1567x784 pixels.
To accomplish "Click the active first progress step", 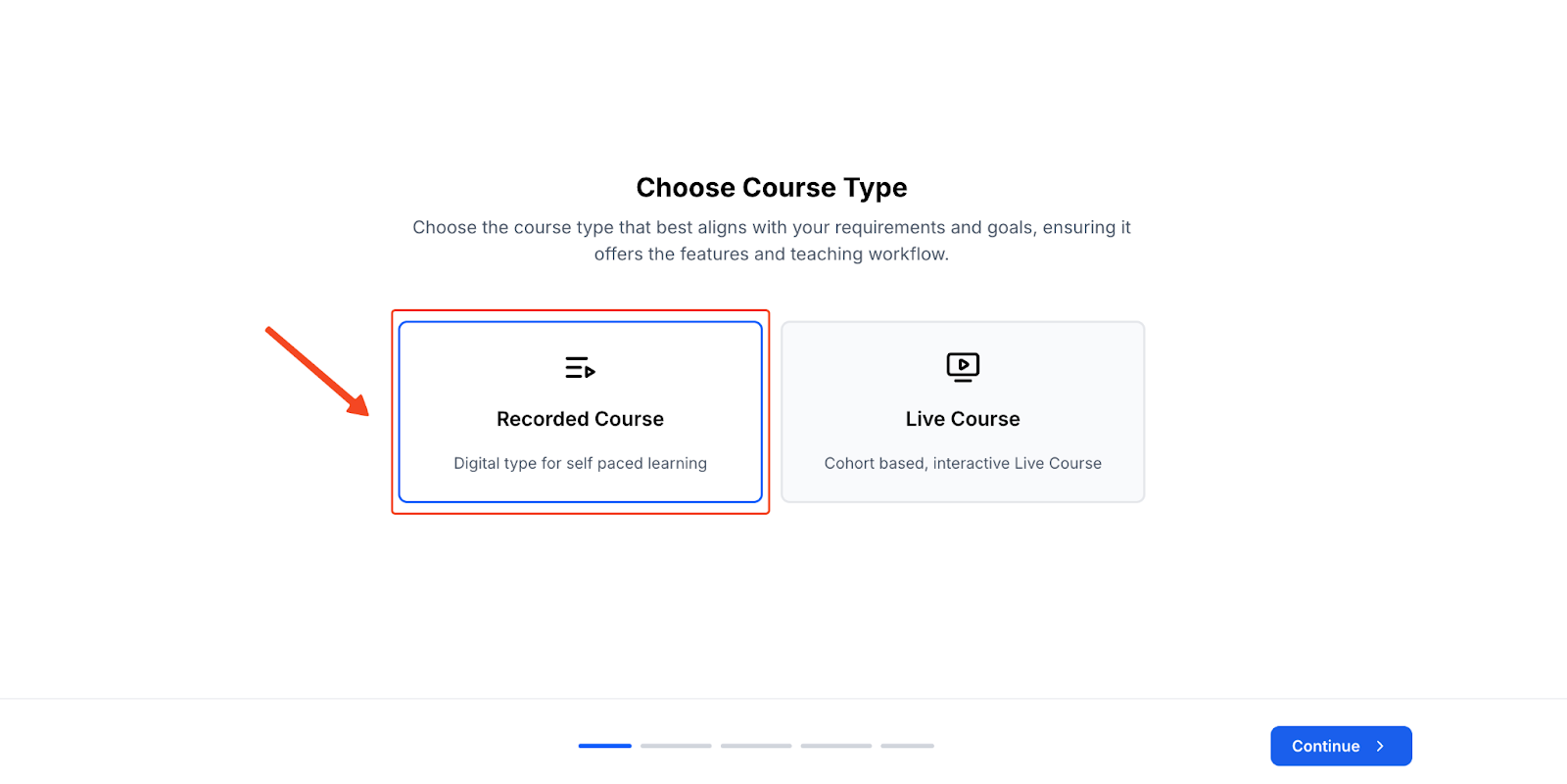I will coord(605,745).
